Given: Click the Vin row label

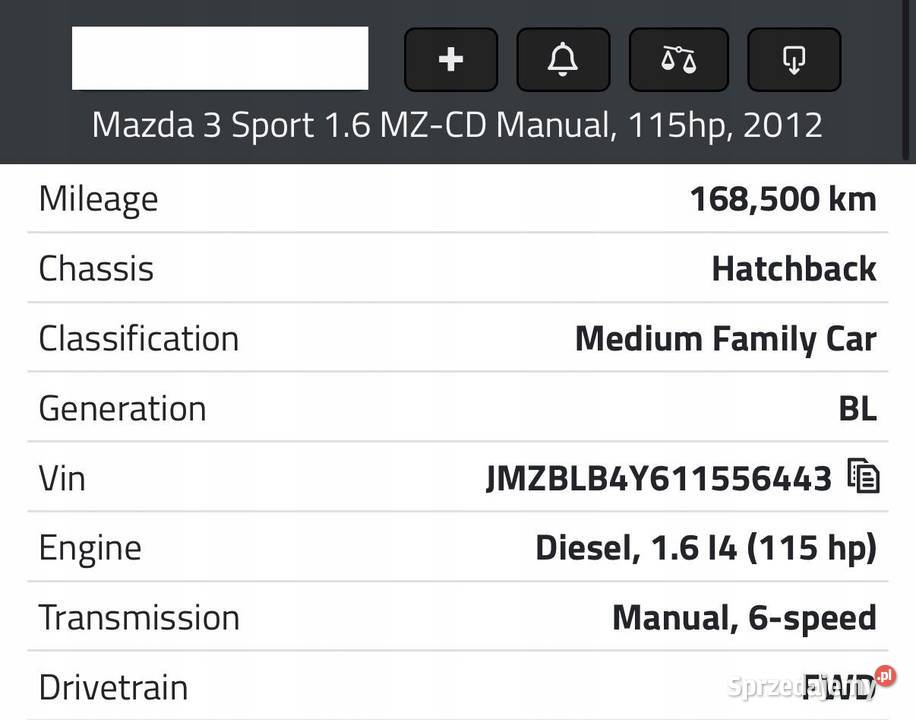Looking at the screenshot, I should point(62,479).
